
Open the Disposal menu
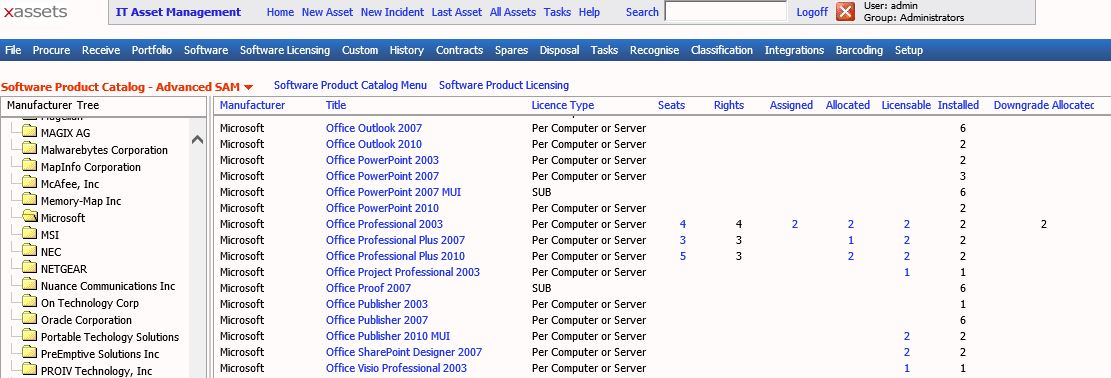coord(559,50)
